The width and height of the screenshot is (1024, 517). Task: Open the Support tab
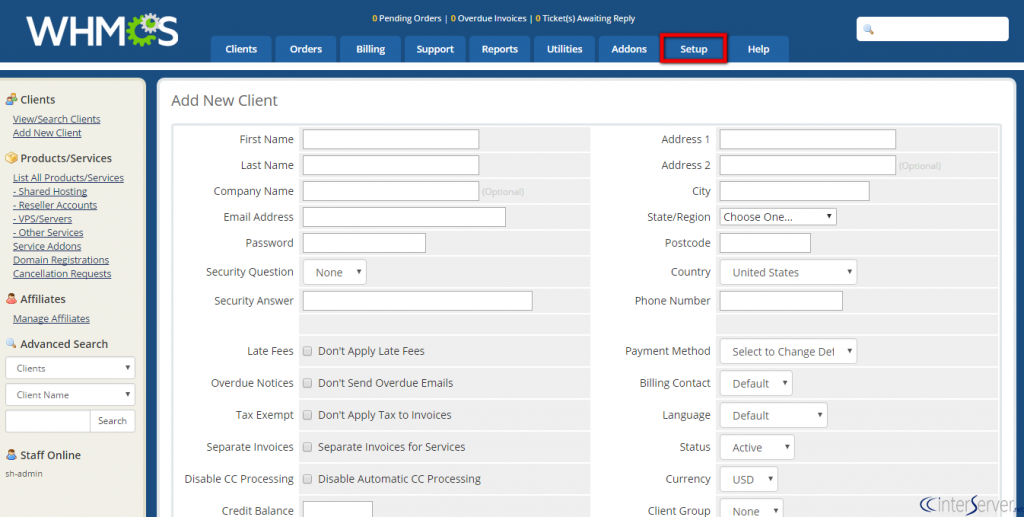pos(435,49)
